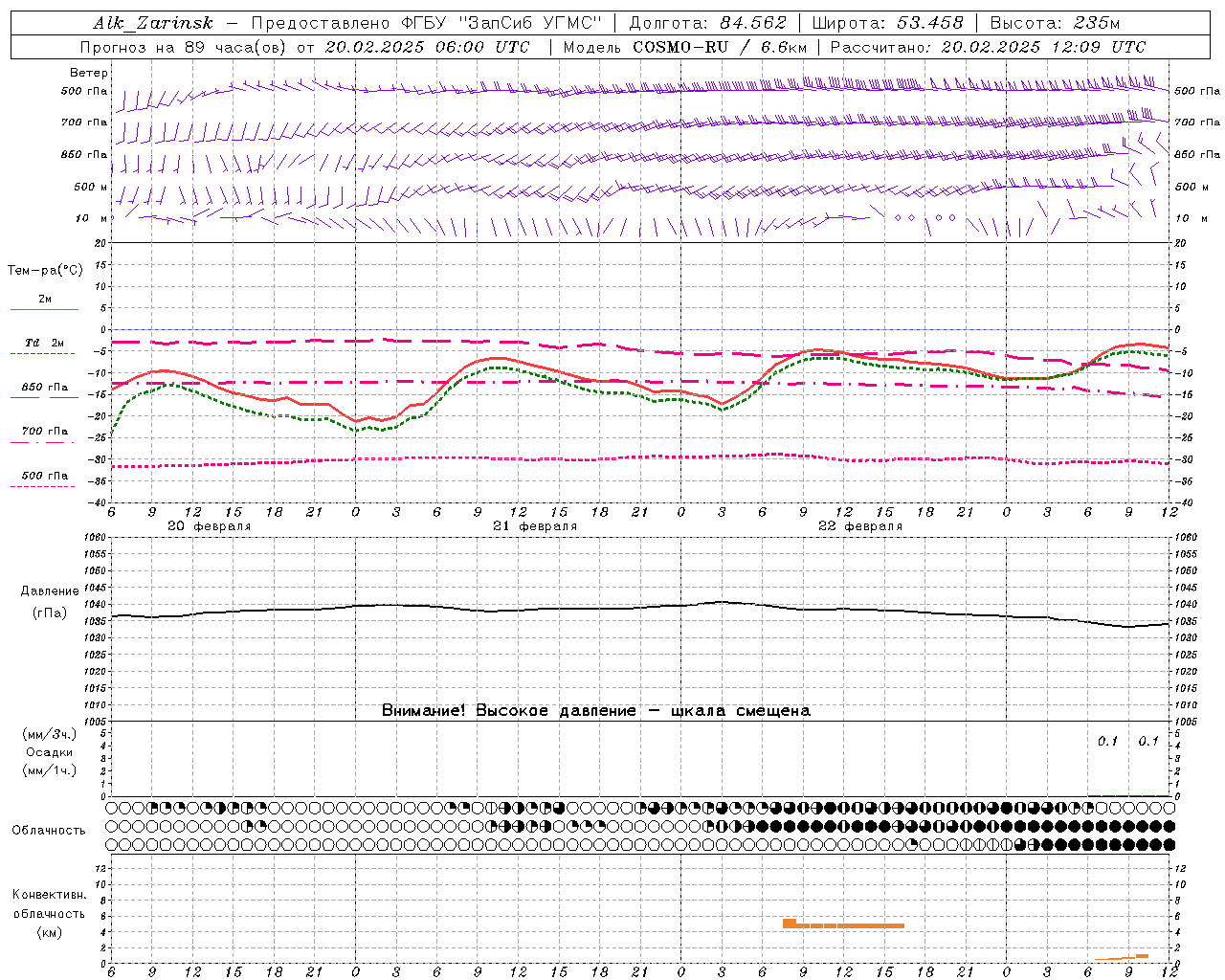Screen dimensions: 1225x980
Task: Select the Осадки panel label
Action: 50,752
